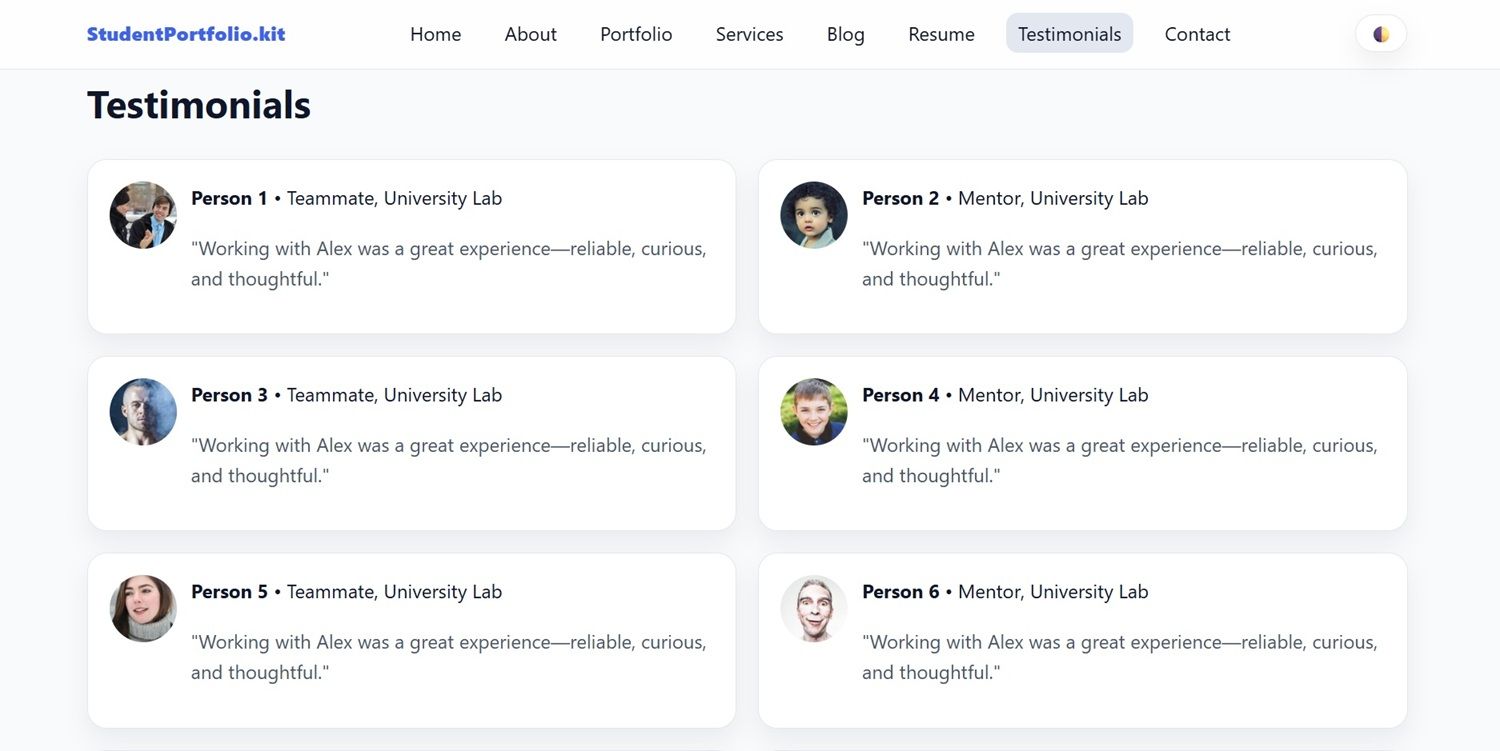
Task: Open the Home page
Action: (435, 34)
